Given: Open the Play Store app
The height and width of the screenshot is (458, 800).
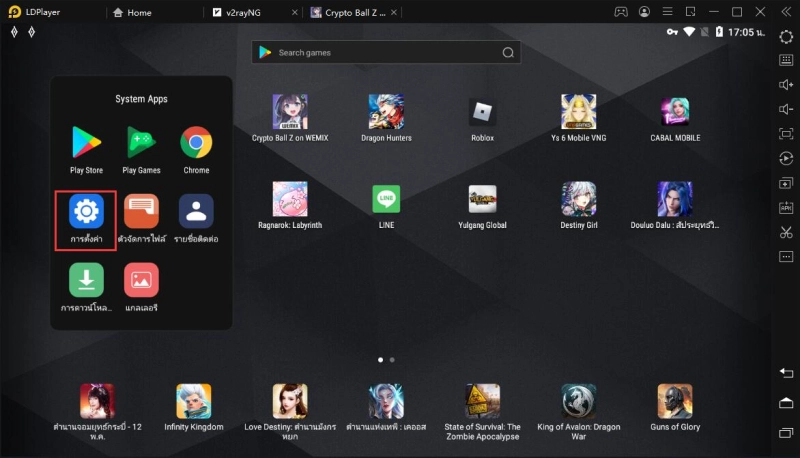Looking at the screenshot, I should click(86, 142).
